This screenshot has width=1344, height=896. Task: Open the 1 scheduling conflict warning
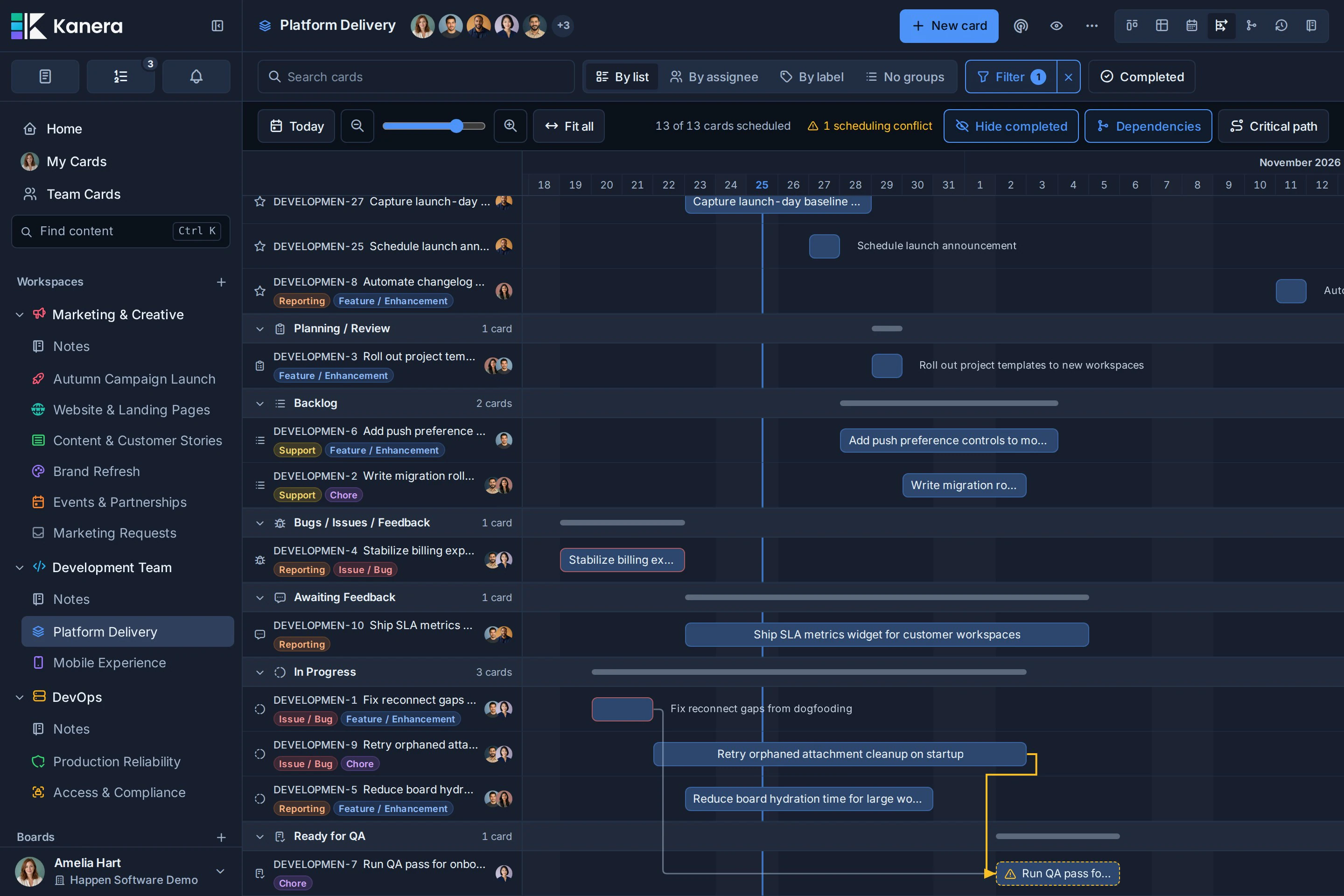tap(870, 126)
